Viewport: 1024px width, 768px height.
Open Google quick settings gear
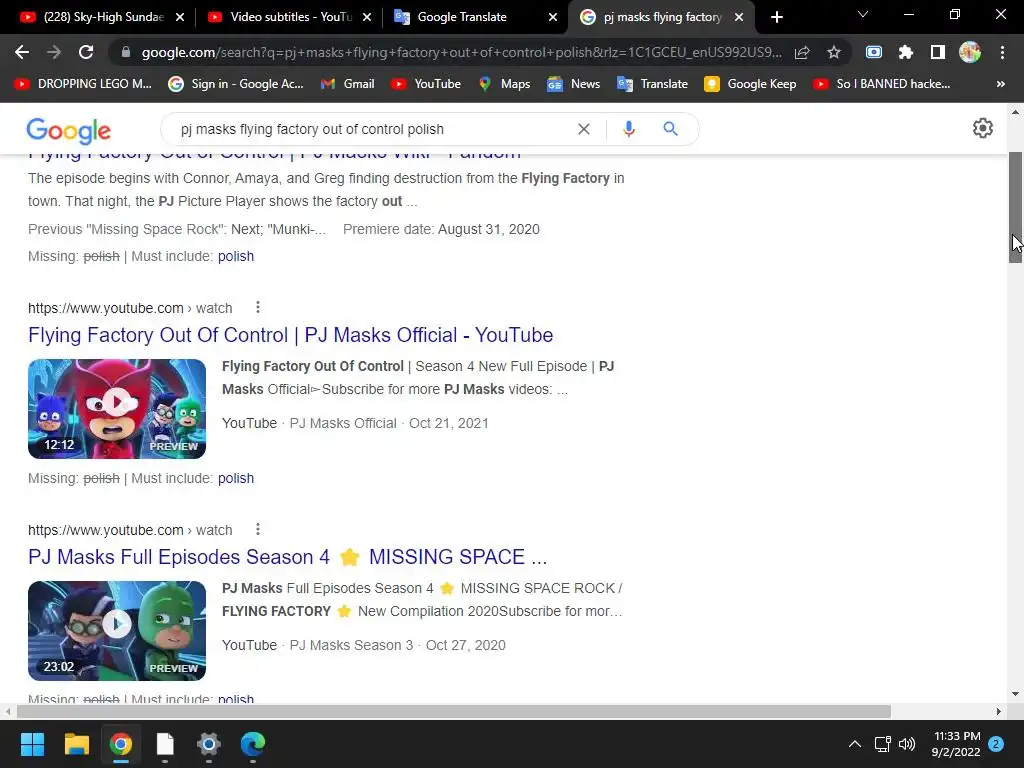tap(982, 128)
